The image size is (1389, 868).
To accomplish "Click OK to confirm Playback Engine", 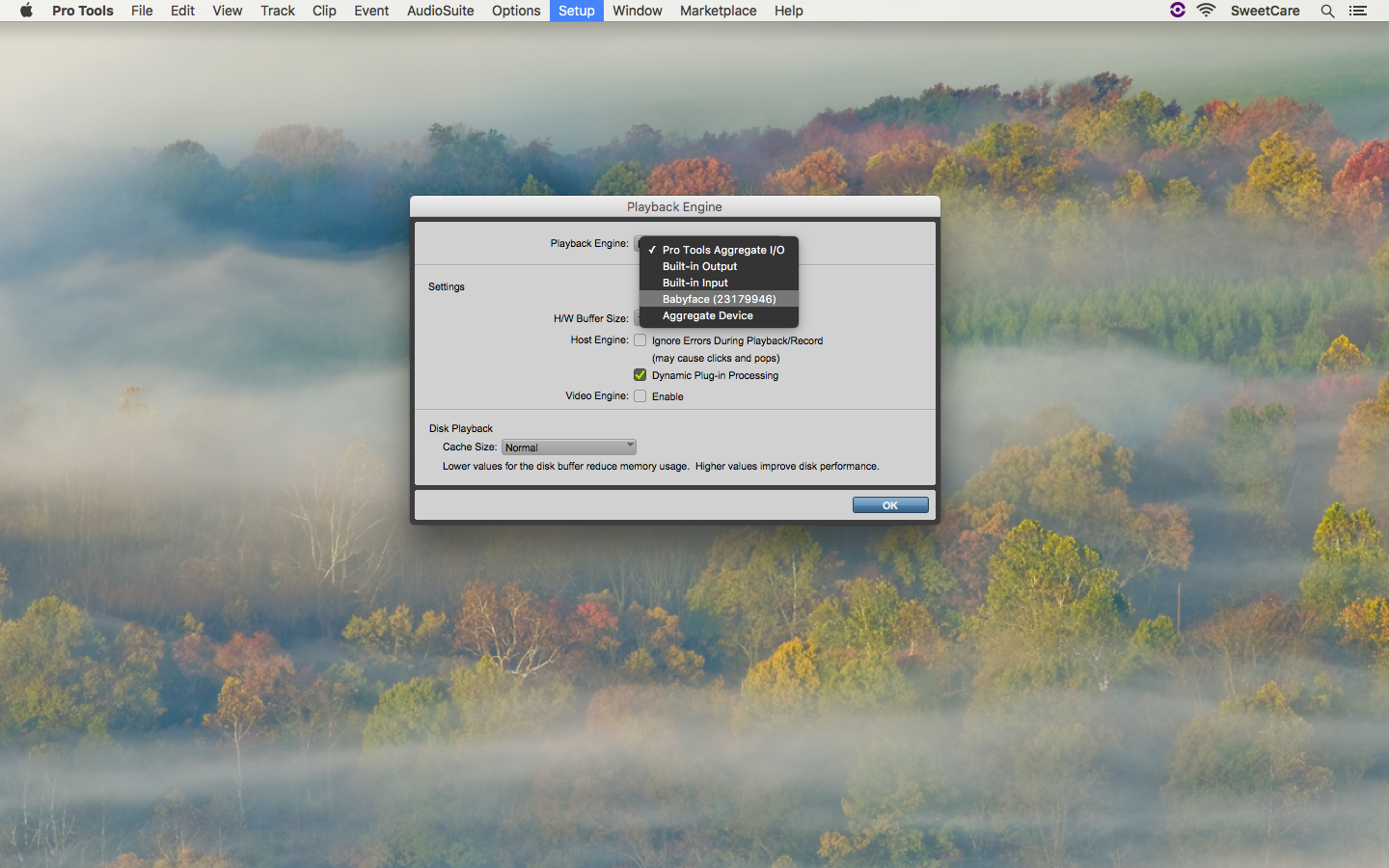I will 889,505.
